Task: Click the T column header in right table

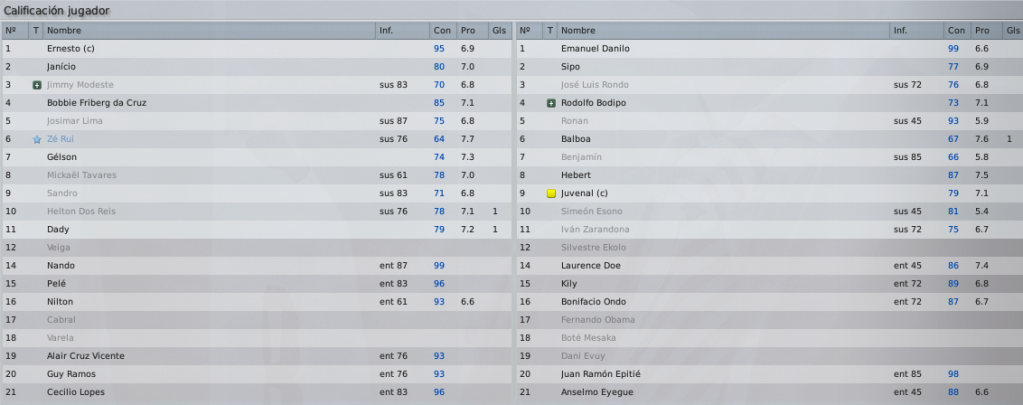Action: pyautogui.click(x=550, y=31)
